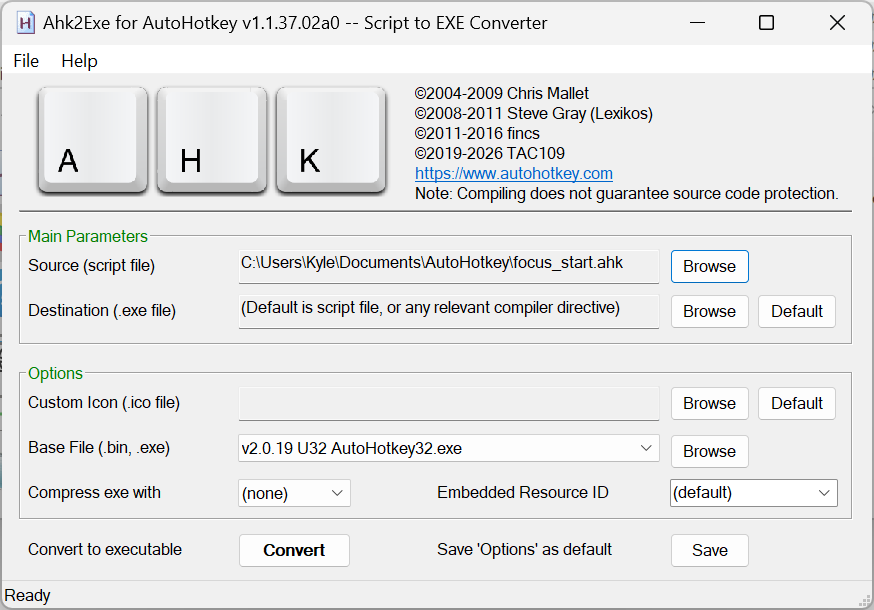Save Options as default with Save button

pyautogui.click(x=709, y=550)
